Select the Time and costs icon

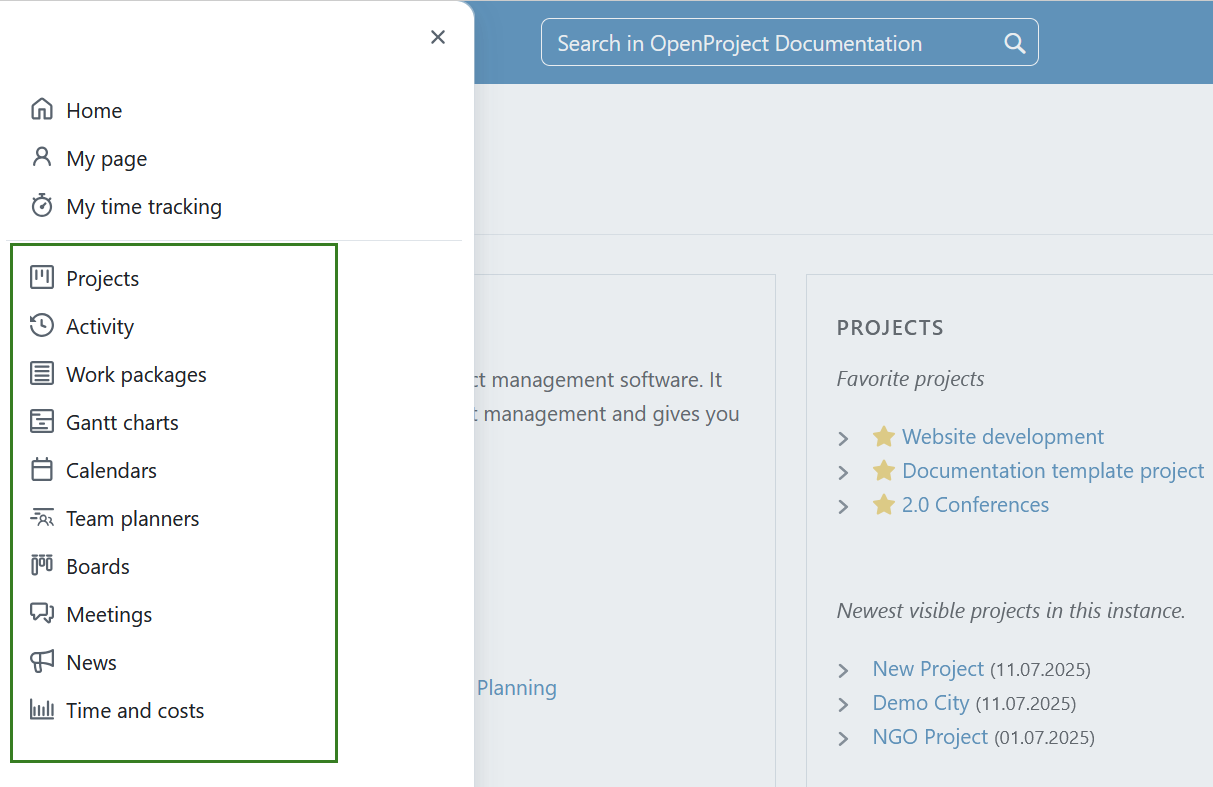click(41, 709)
